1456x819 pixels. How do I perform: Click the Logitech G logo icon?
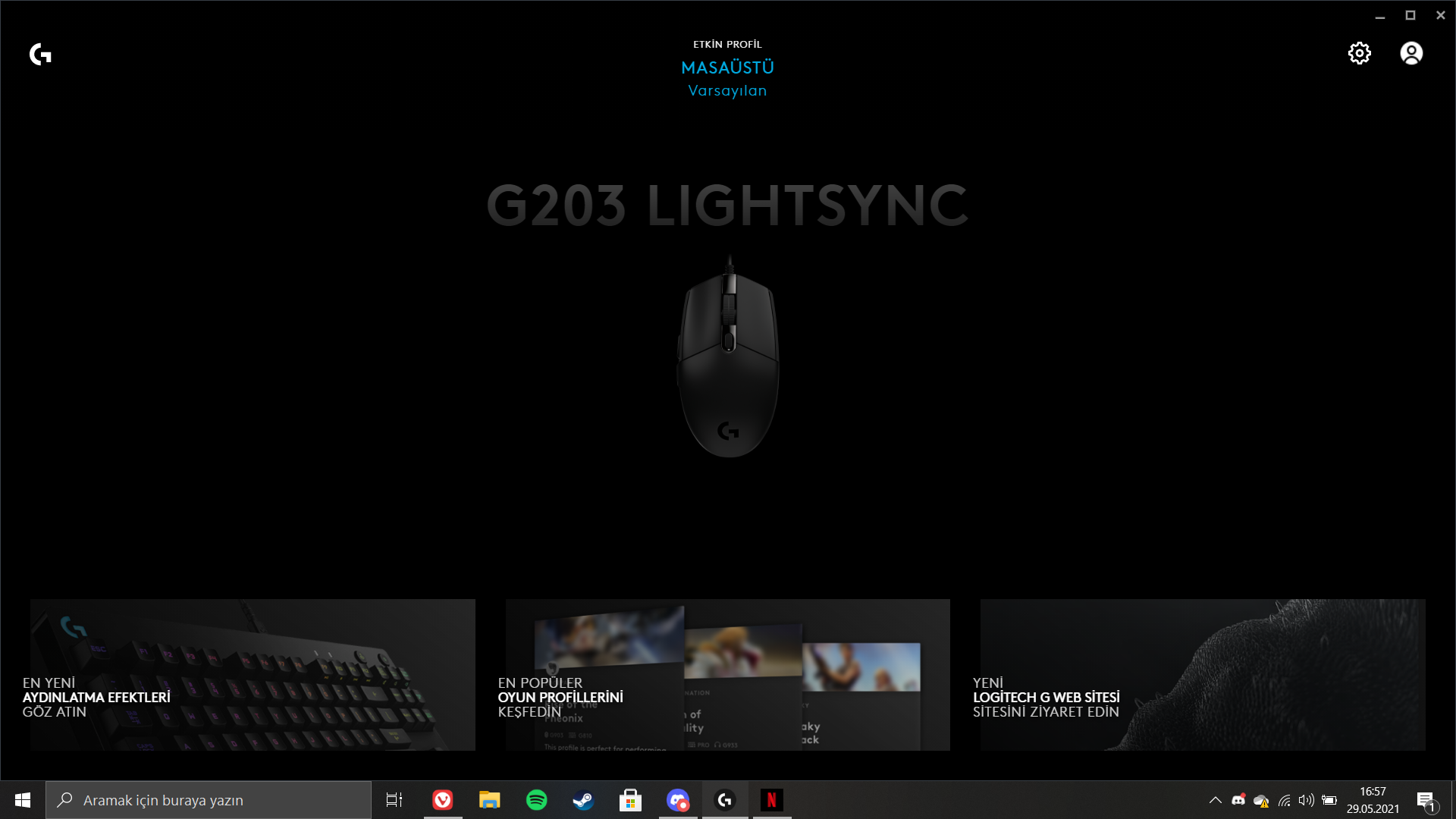pyautogui.click(x=40, y=54)
